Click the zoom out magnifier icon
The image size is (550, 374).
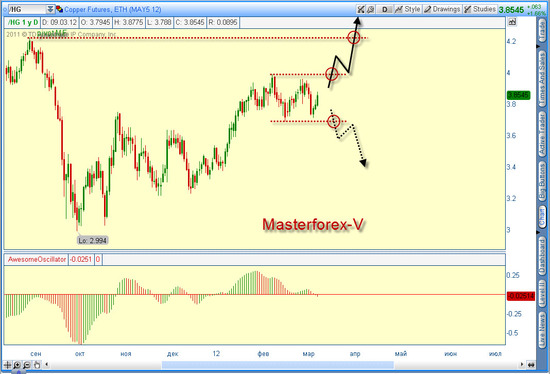pyautogui.click(x=27, y=365)
